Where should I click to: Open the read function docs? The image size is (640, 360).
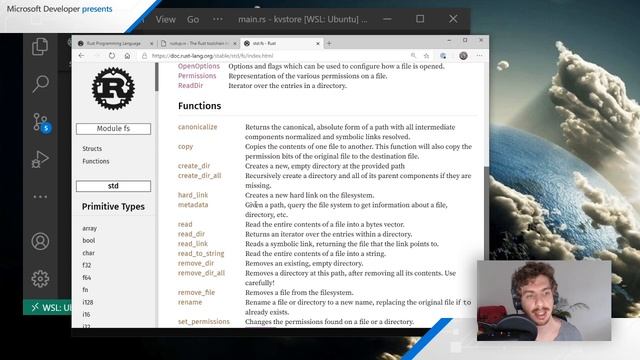185,224
